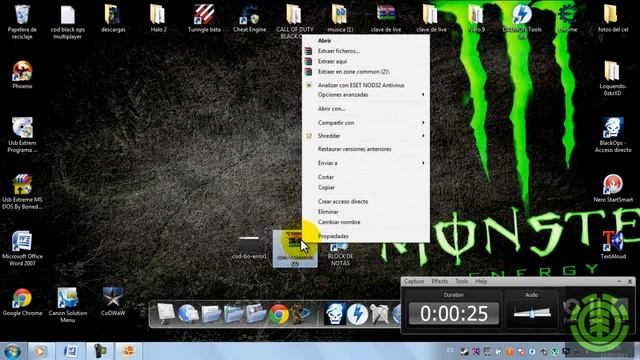Open the Papelera de reciclaje desktop icon

pos(22,20)
